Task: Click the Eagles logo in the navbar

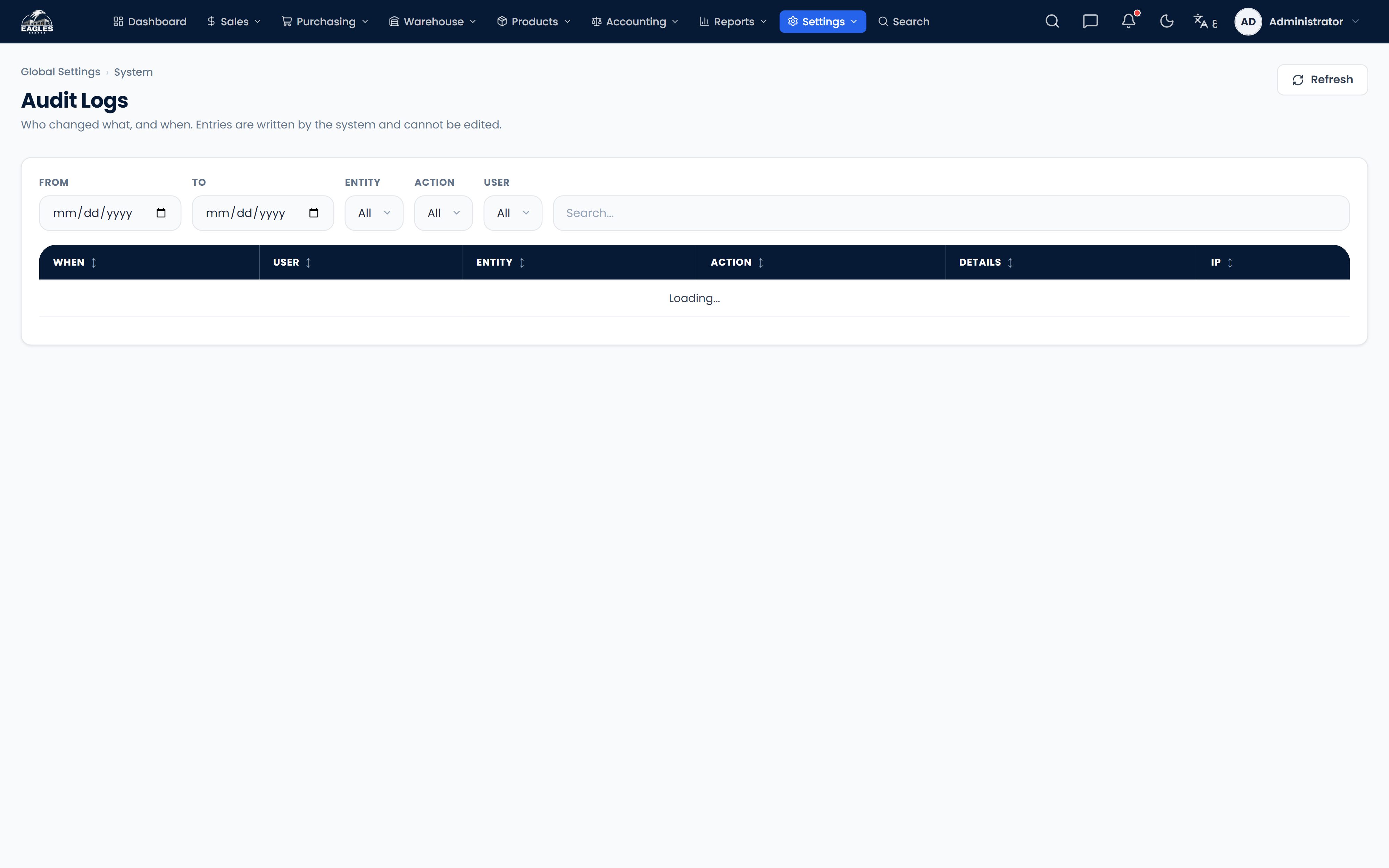Action: click(x=37, y=22)
